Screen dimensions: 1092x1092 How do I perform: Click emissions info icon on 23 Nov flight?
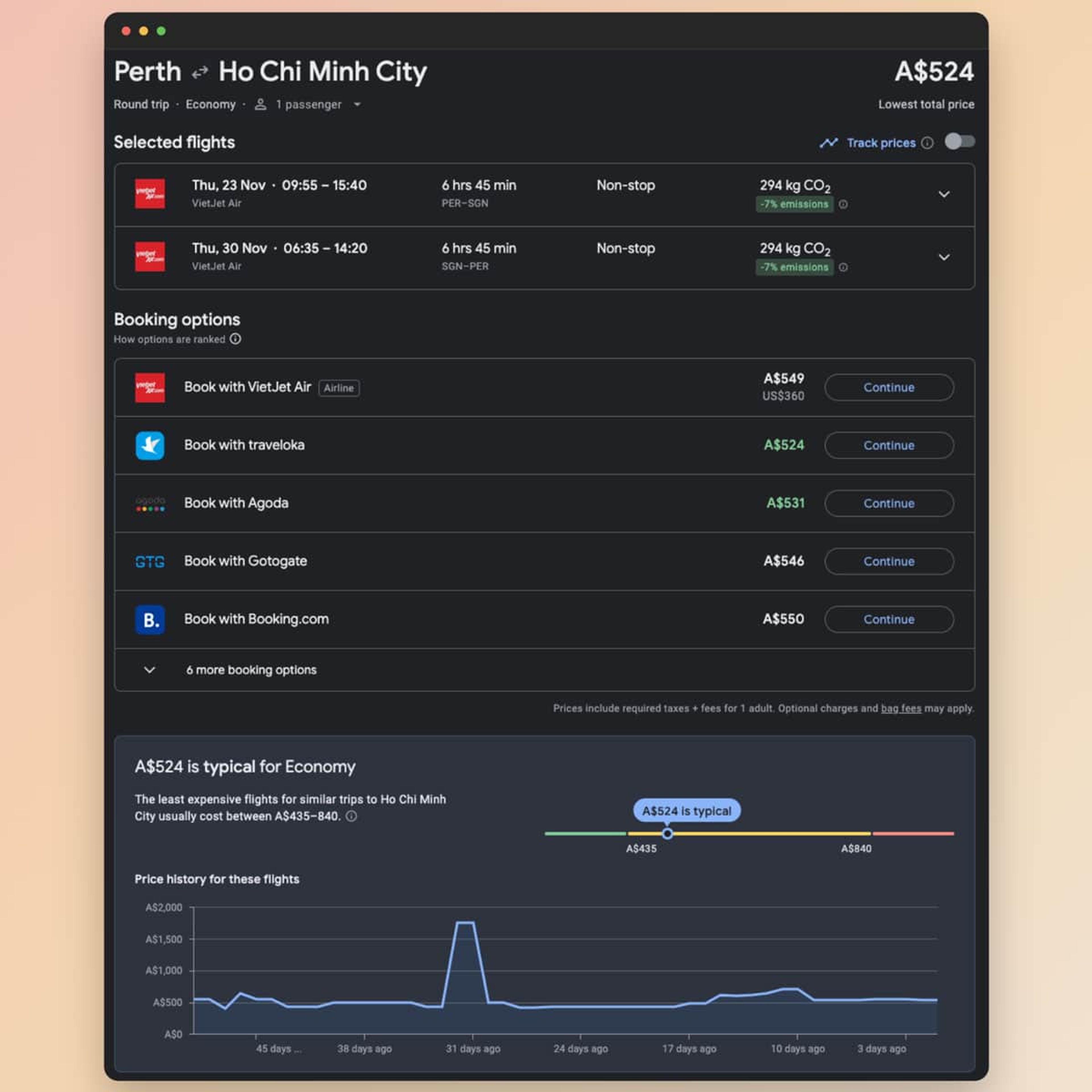843,204
